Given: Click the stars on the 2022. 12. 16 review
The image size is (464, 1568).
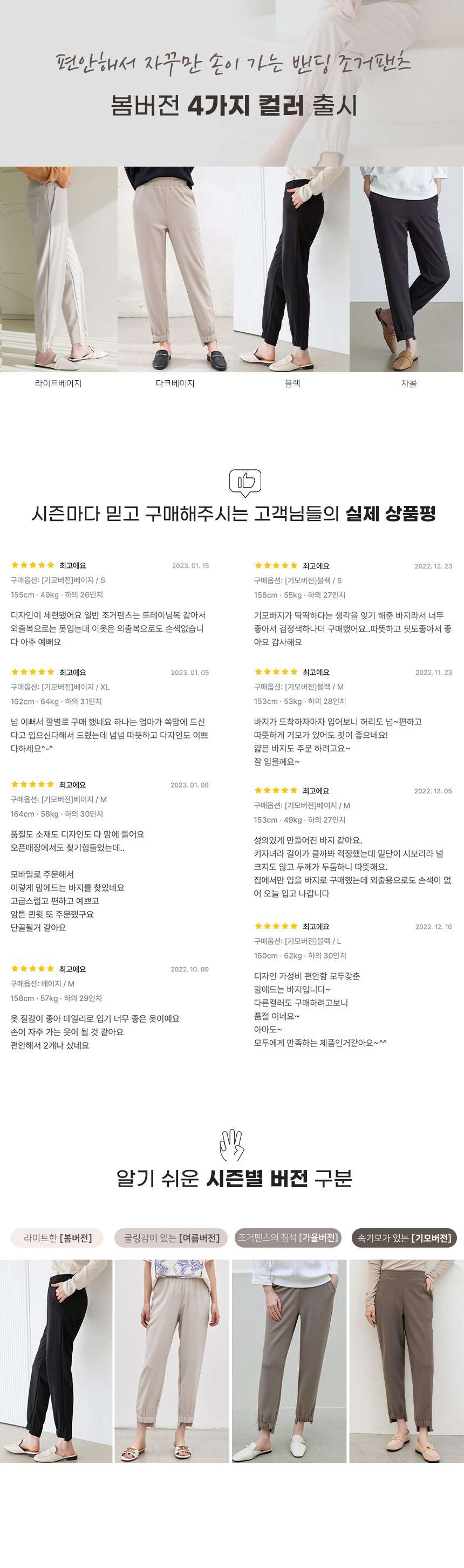Looking at the screenshot, I should click(276, 926).
